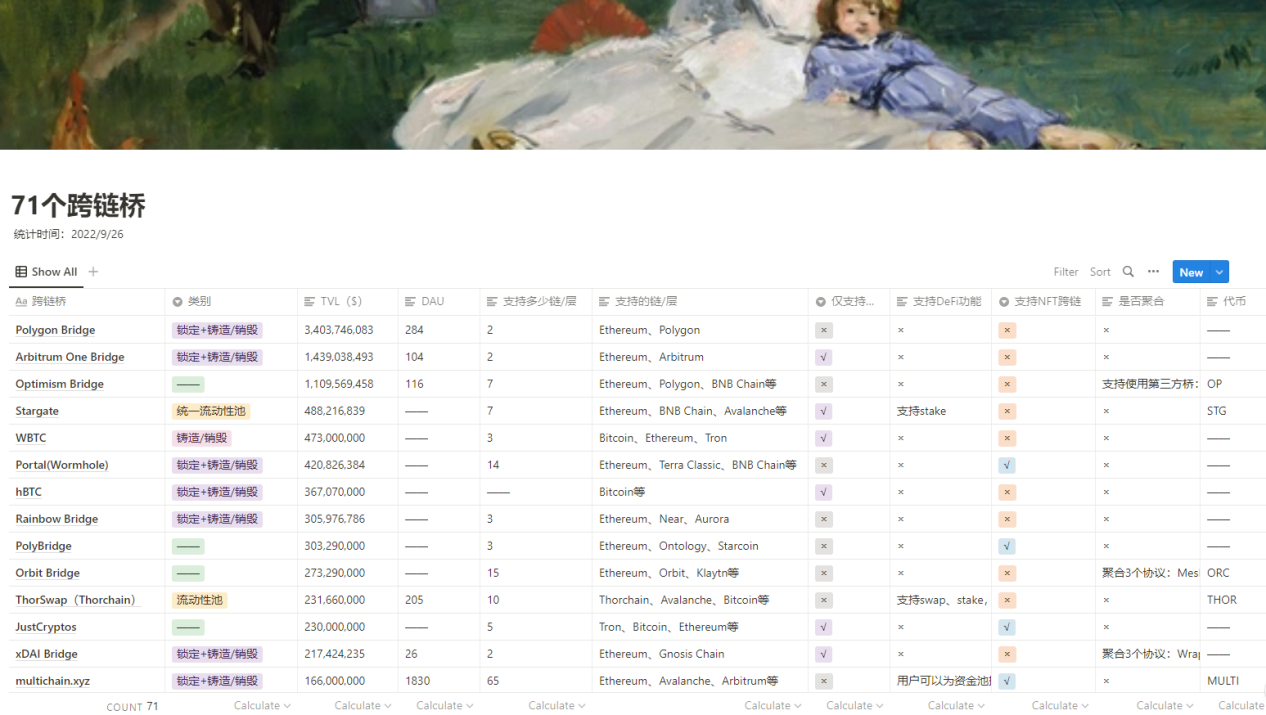Click the 统一流动性池 tag in Stargate row
This screenshot has height=715, width=1266.
(x=210, y=411)
